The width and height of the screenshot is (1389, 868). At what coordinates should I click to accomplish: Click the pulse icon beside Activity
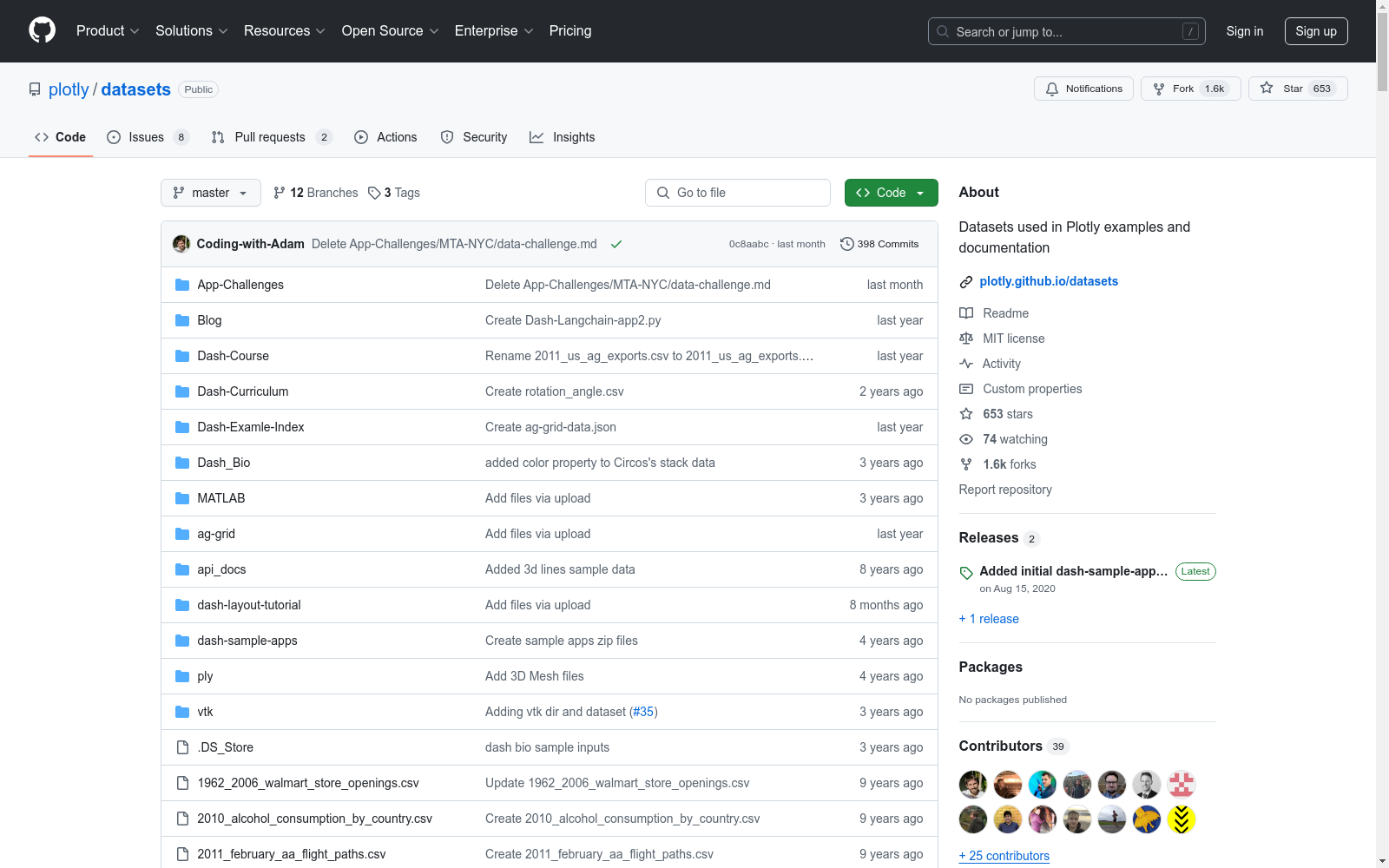pos(966,364)
